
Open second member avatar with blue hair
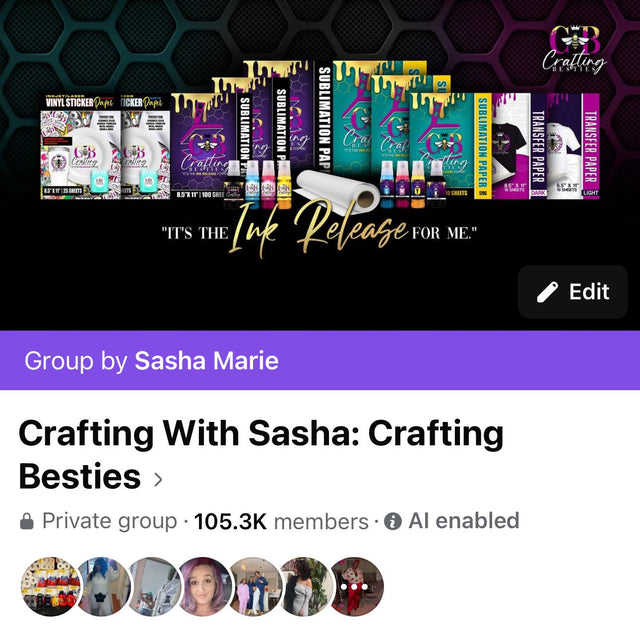(102, 586)
